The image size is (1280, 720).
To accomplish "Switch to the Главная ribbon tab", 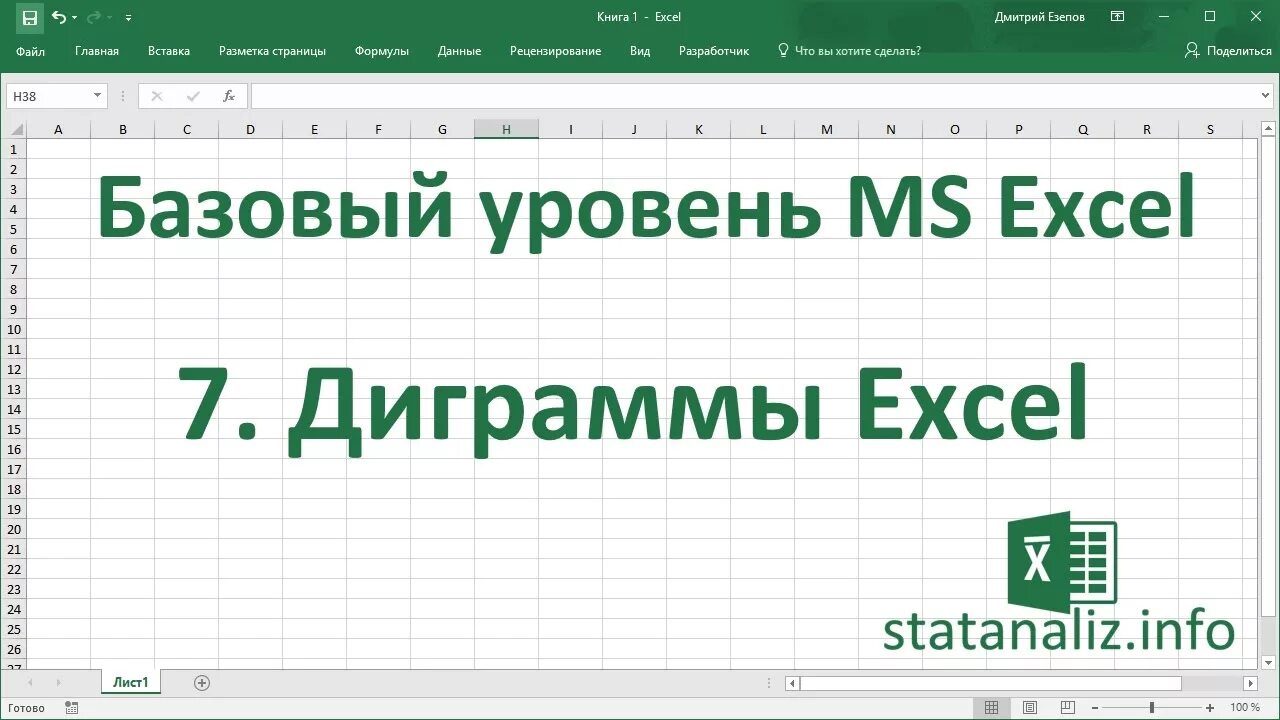I will click(x=97, y=51).
